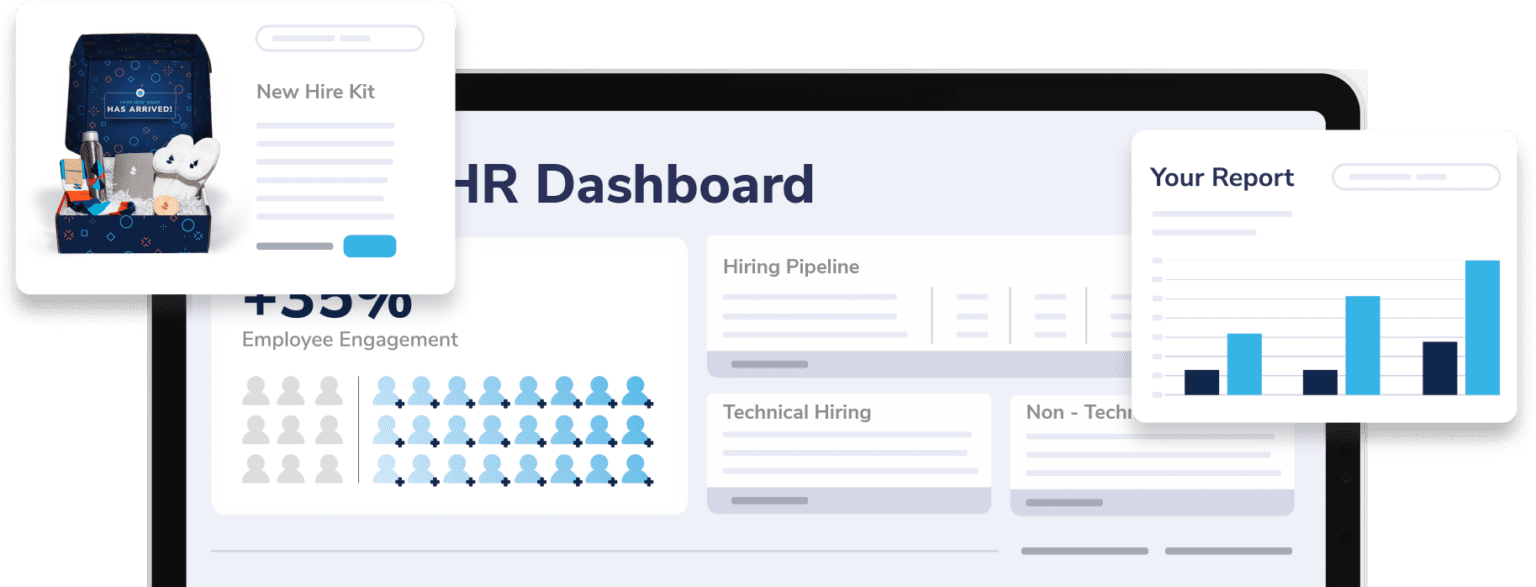Click the bottom-right gray employee icon

pos(328,469)
